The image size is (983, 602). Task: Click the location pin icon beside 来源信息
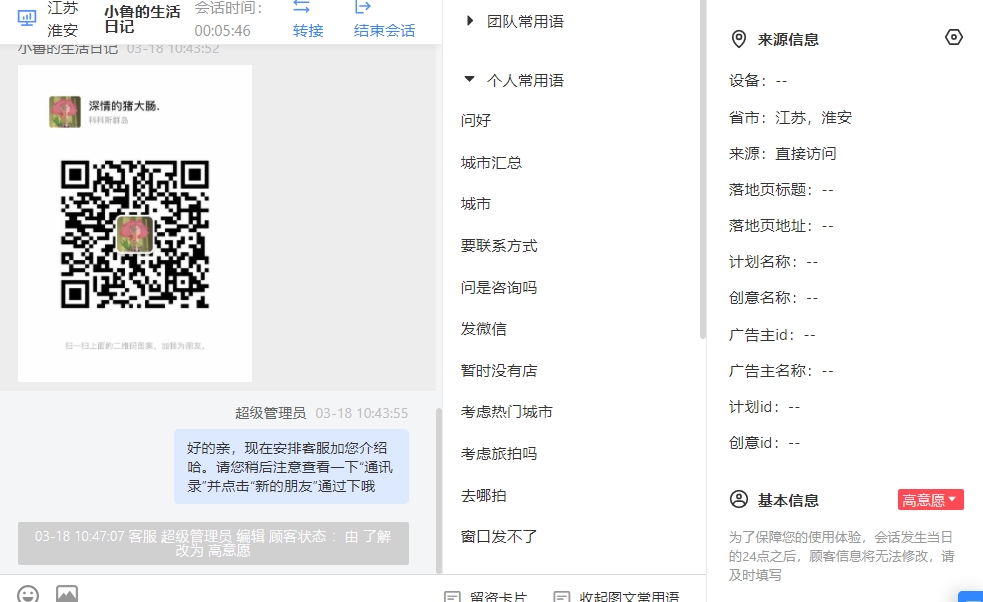tap(739, 39)
